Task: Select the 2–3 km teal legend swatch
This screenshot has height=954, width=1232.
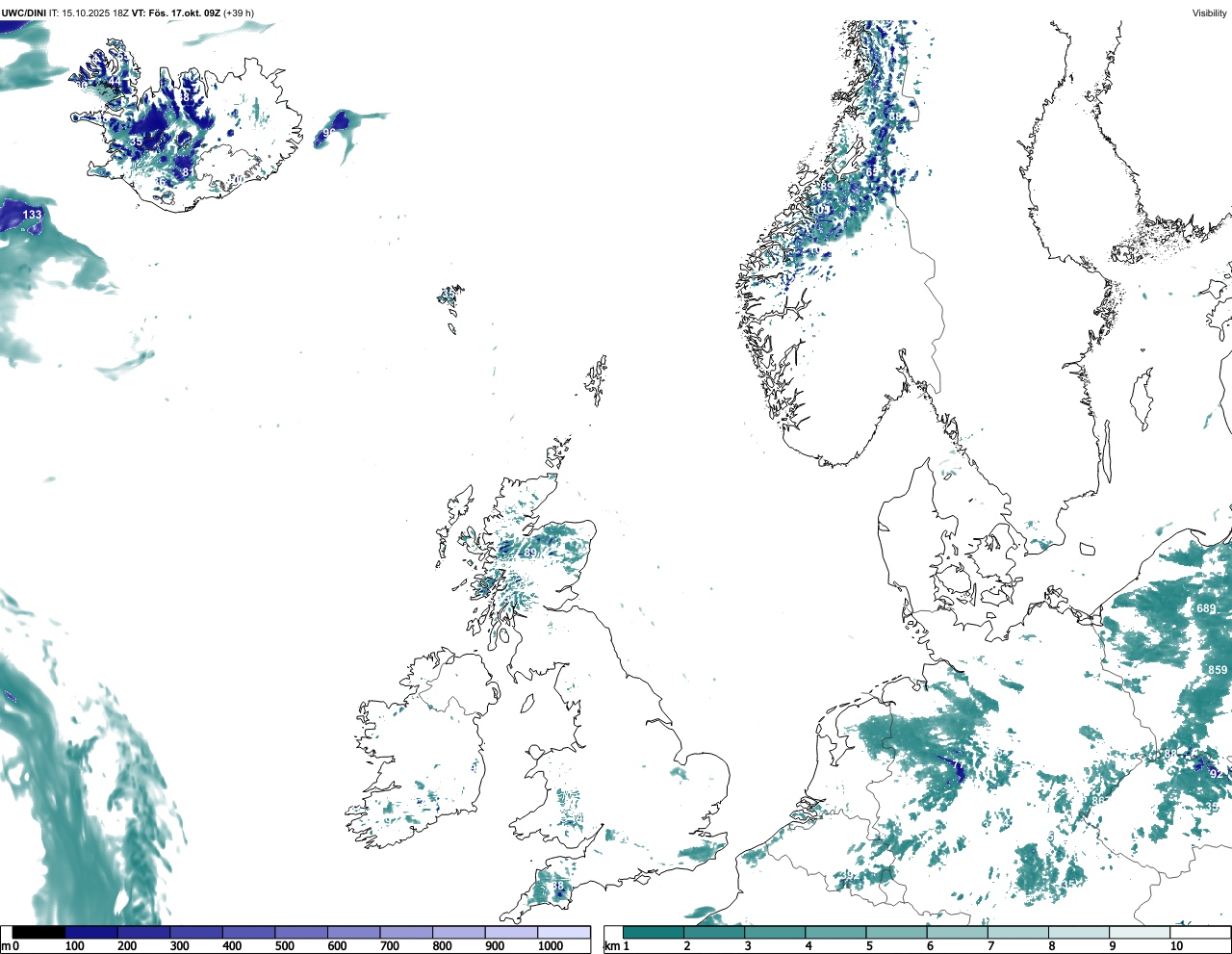Action: (714, 932)
